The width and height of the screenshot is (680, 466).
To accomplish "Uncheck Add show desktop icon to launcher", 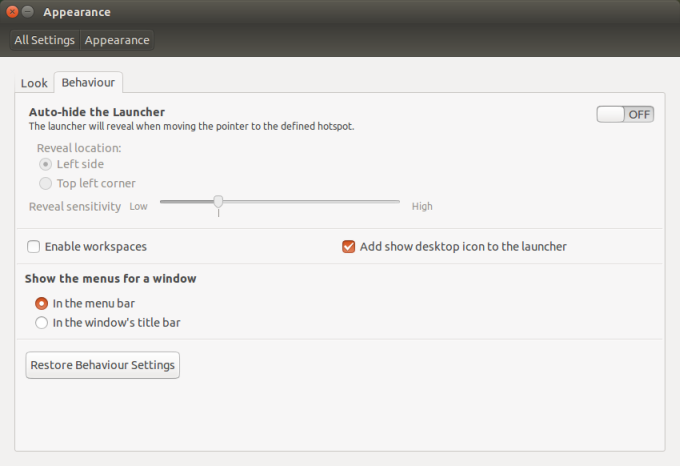I will (349, 246).
